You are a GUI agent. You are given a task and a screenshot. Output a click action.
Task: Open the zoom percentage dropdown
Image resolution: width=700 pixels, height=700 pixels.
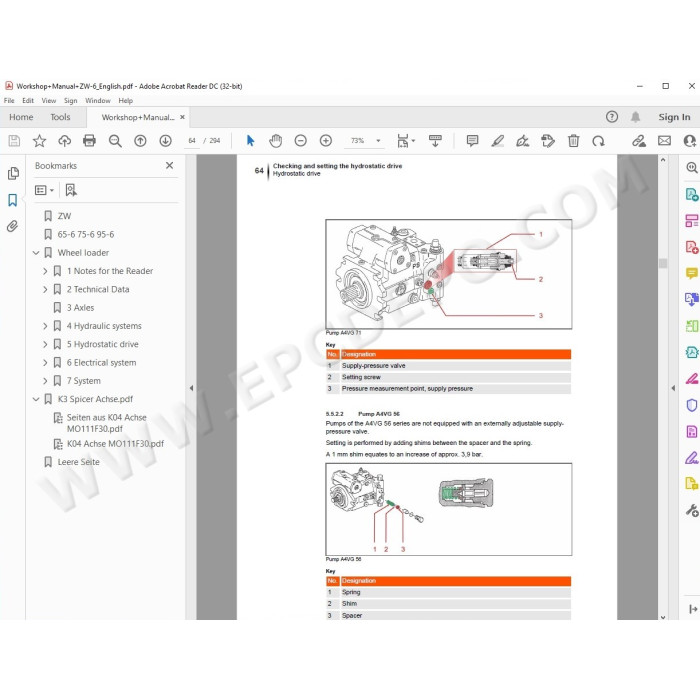(378, 141)
